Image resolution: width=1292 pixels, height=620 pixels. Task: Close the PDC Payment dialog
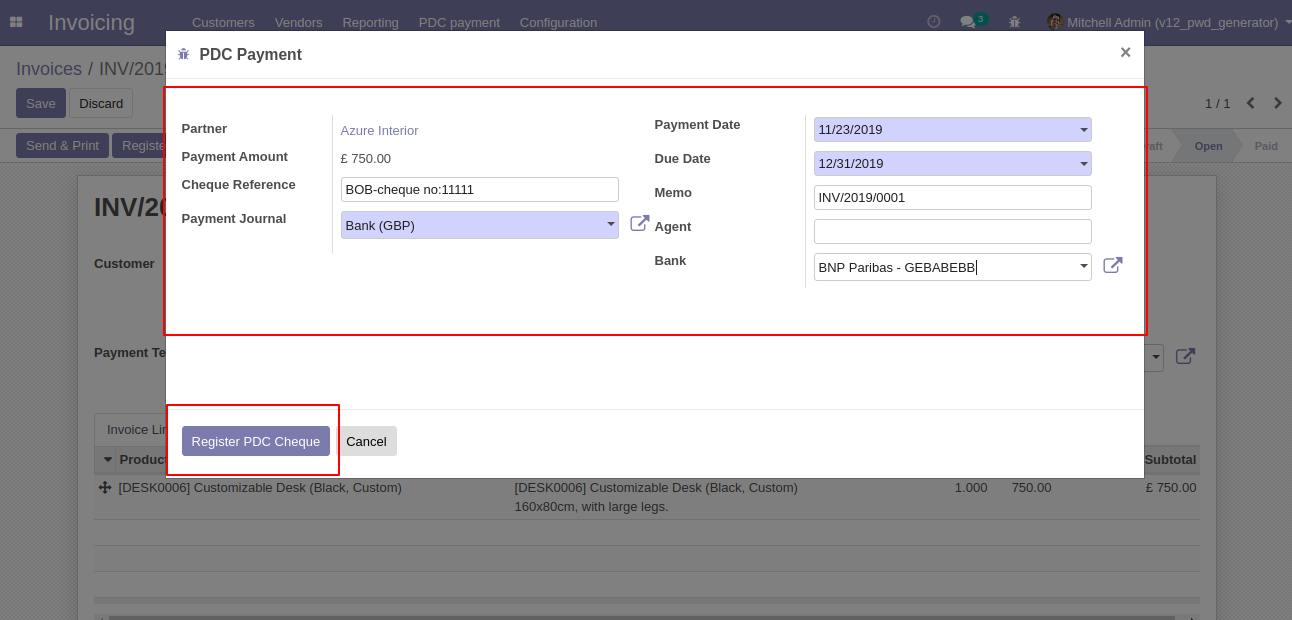[x=1125, y=53]
